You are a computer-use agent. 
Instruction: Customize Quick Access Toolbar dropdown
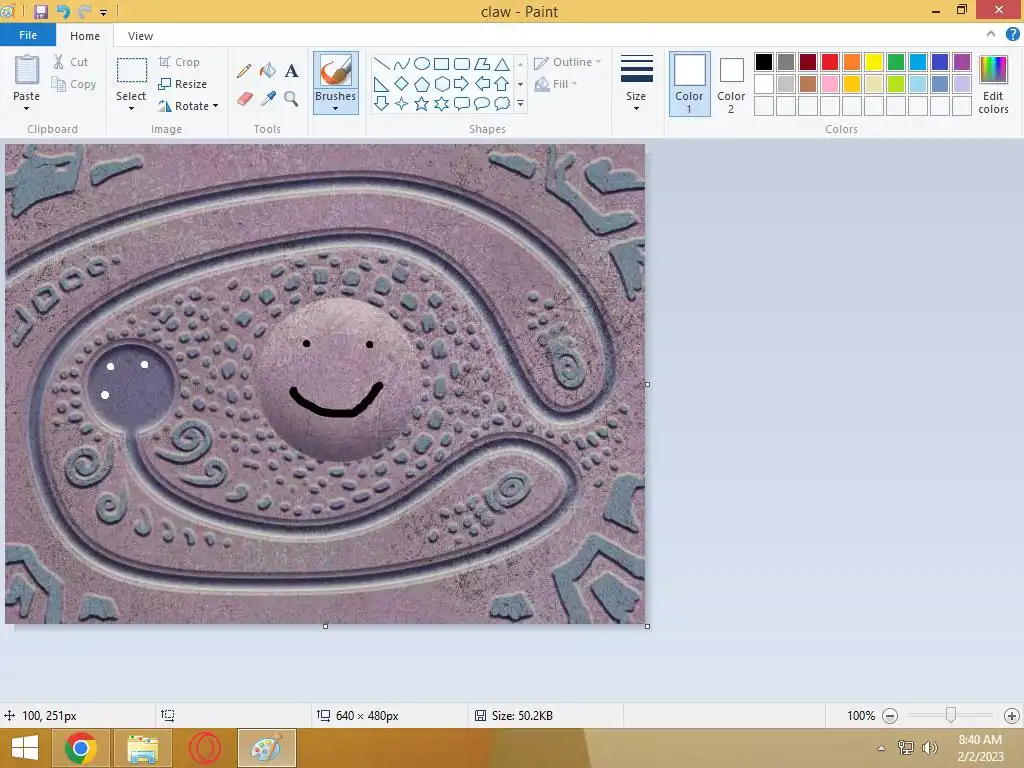(x=103, y=12)
